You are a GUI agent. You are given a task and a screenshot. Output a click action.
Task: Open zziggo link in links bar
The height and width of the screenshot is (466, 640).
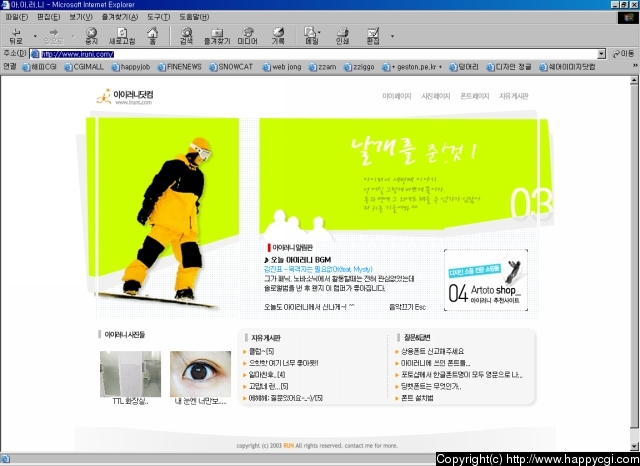pos(359,67)
